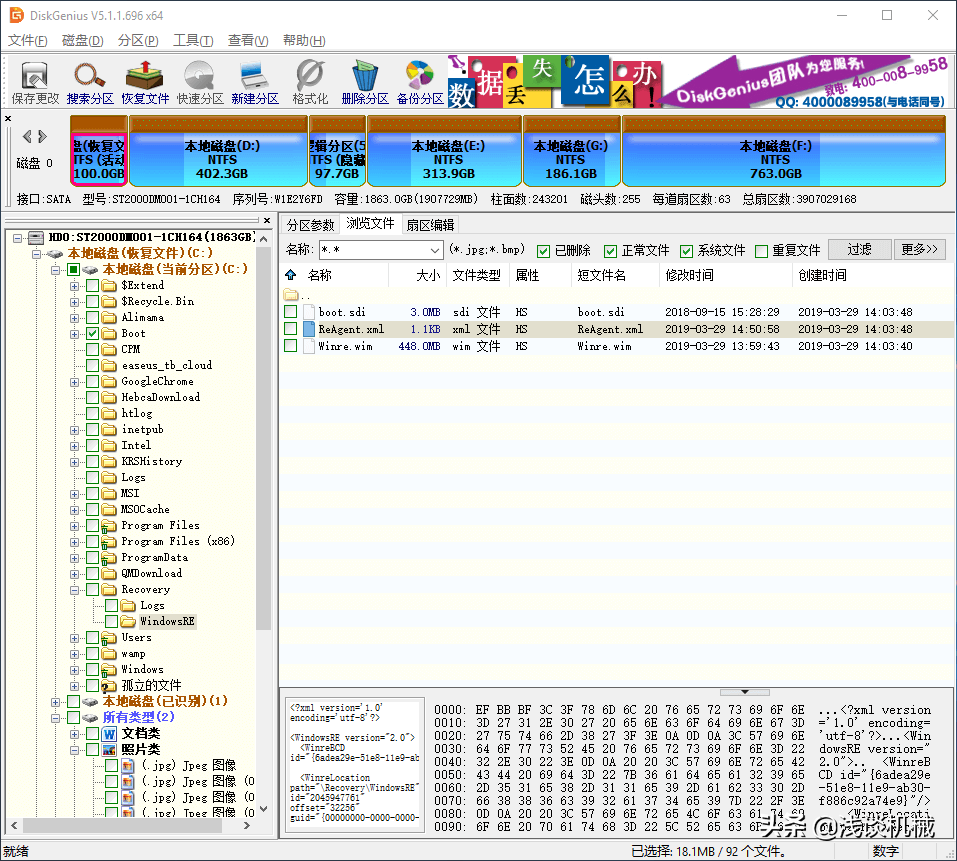
Task: Click the Backup Partition (备份分区) icon
Action: point(420,76)
